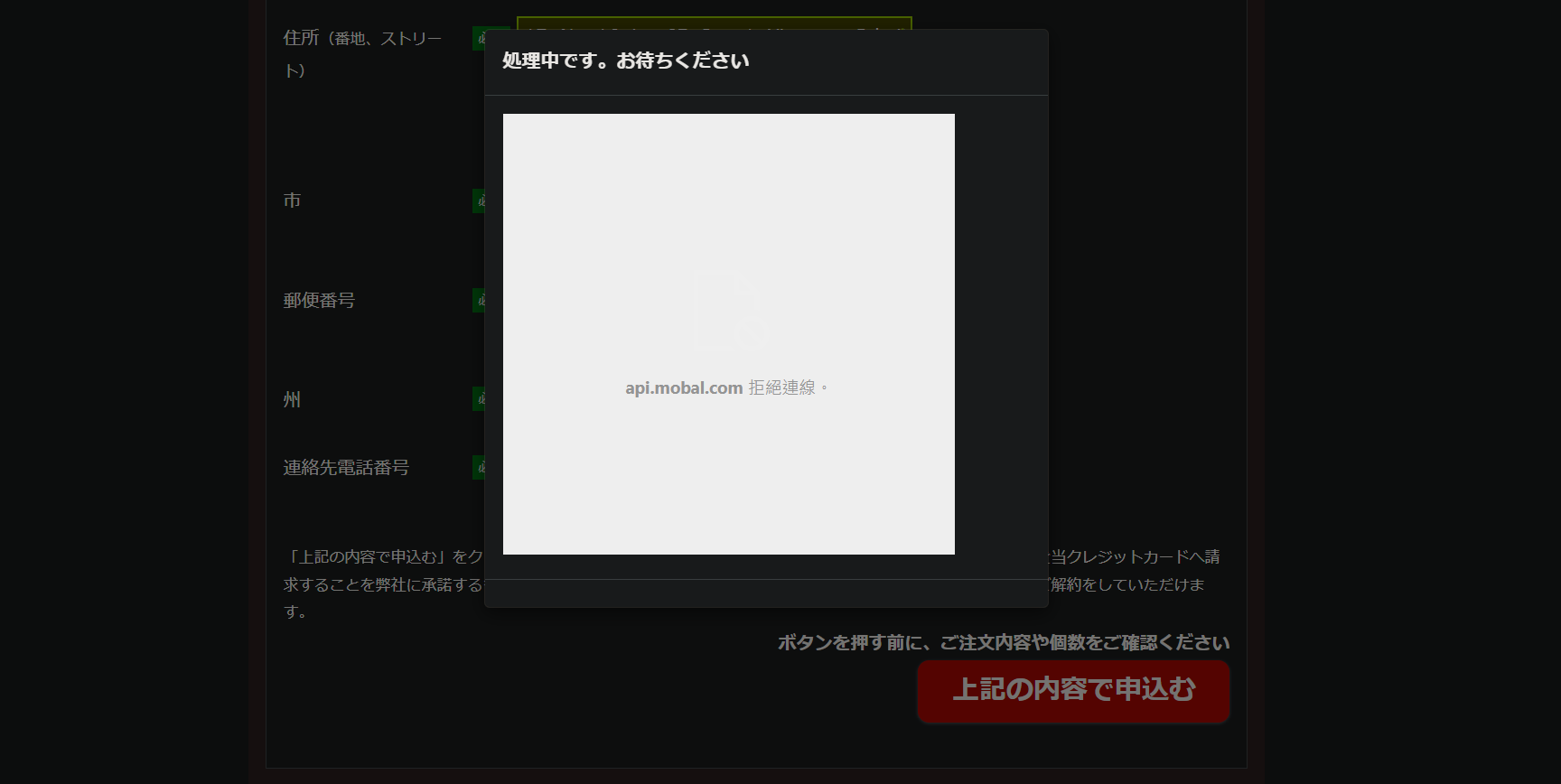Screen dimensions: 1561x784
Task: Click the 住所(番地、ストリート) label
Action: click(363, 53)
